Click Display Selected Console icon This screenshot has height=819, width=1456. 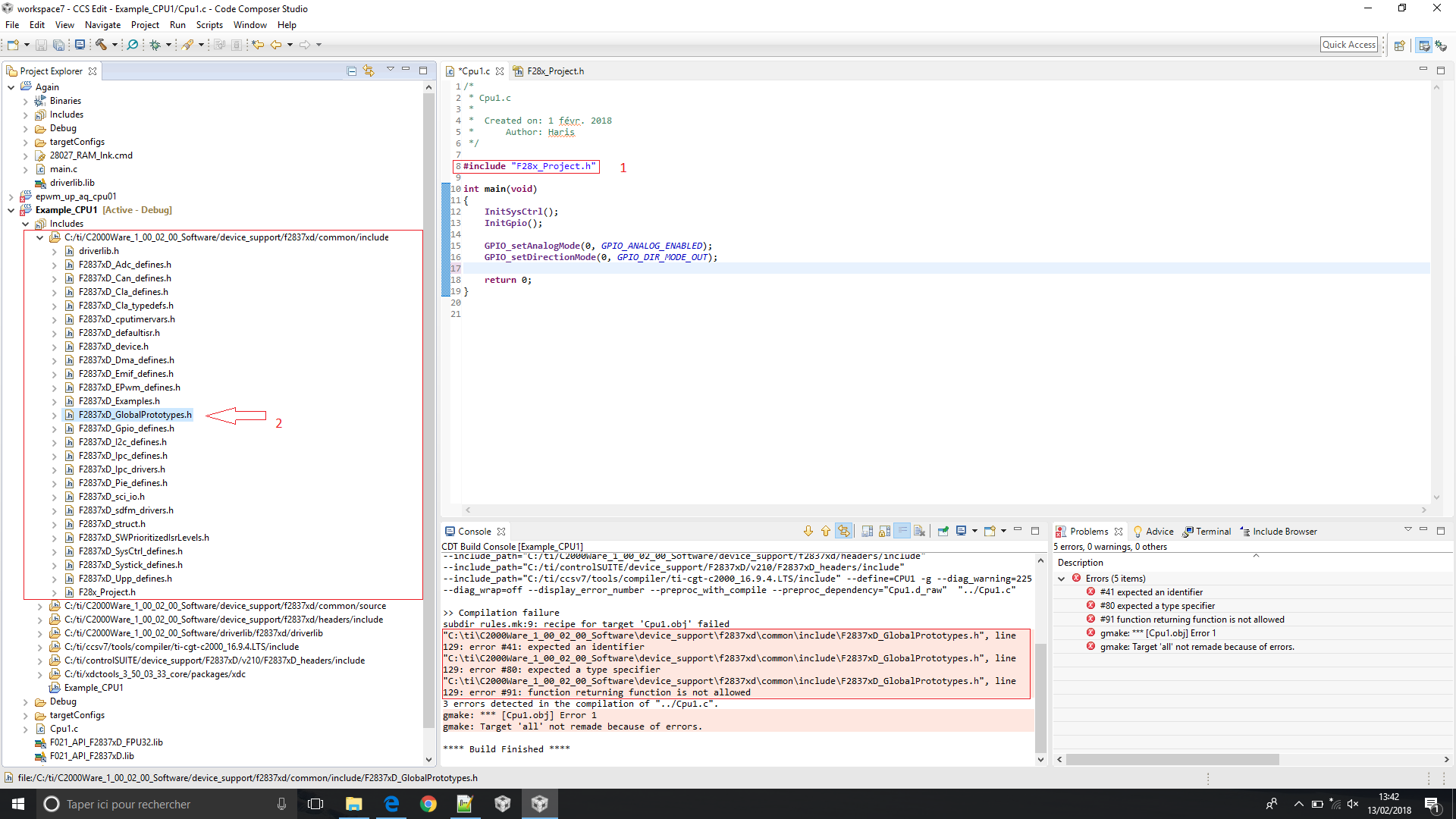click(962, 532)
